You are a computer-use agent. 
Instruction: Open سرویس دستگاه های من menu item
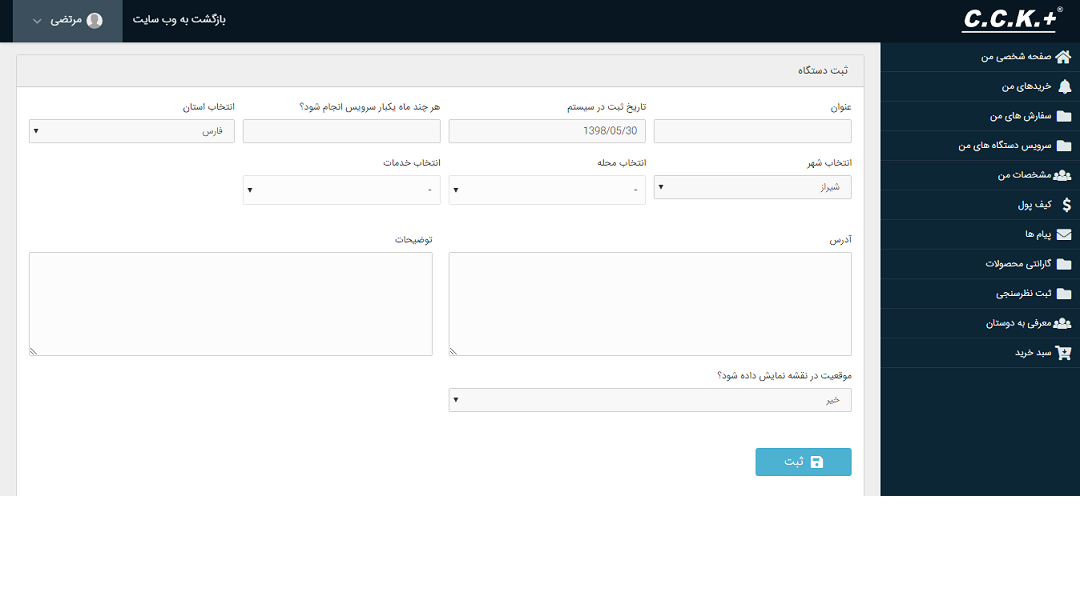[x=980, y=145]
